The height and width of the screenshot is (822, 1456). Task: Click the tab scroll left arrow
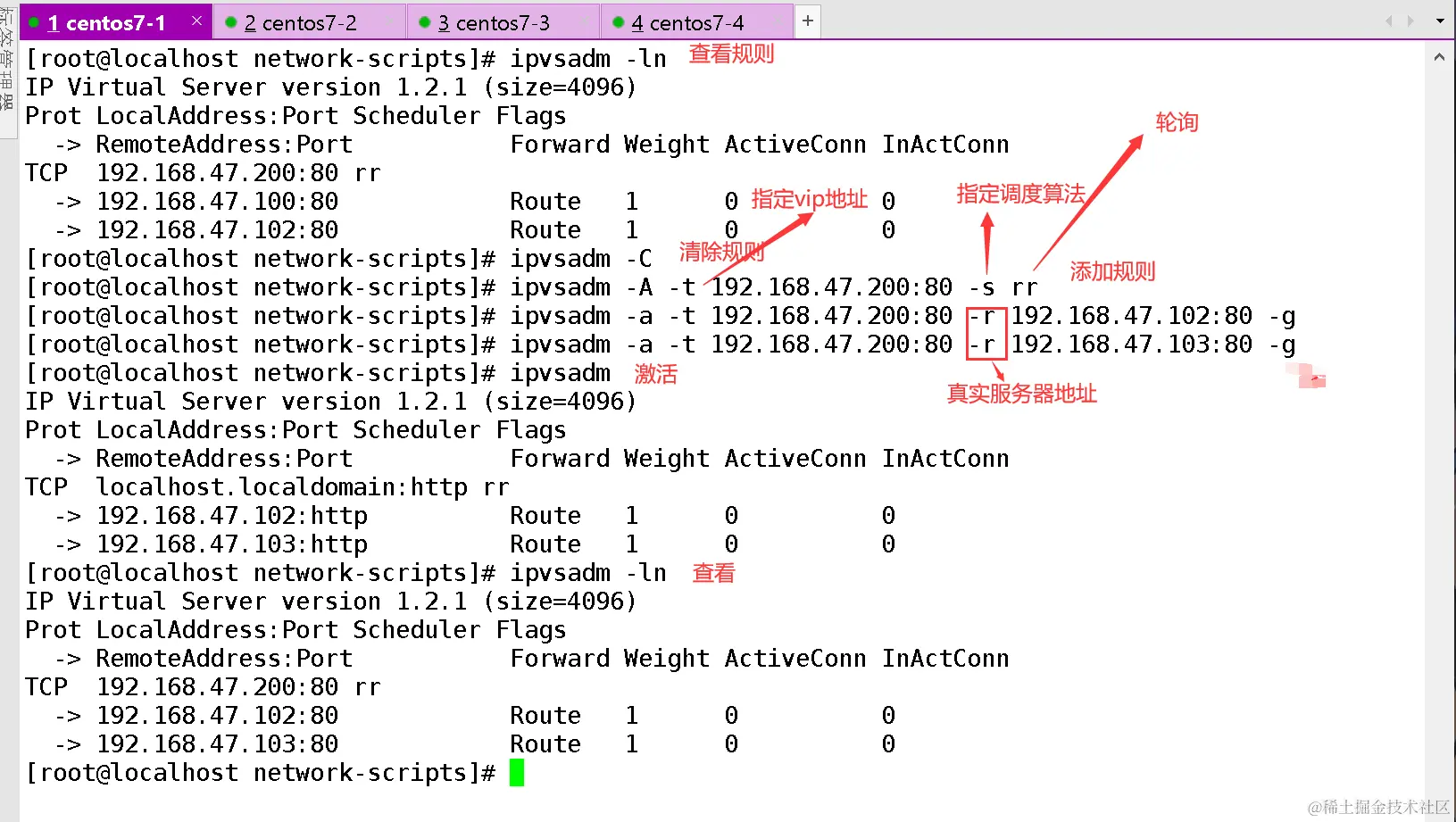click(1388, 21)
